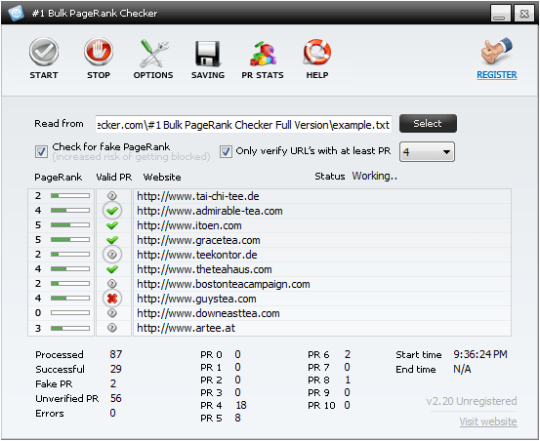
Task: Click the Select file button
Action: coord(428,123)
